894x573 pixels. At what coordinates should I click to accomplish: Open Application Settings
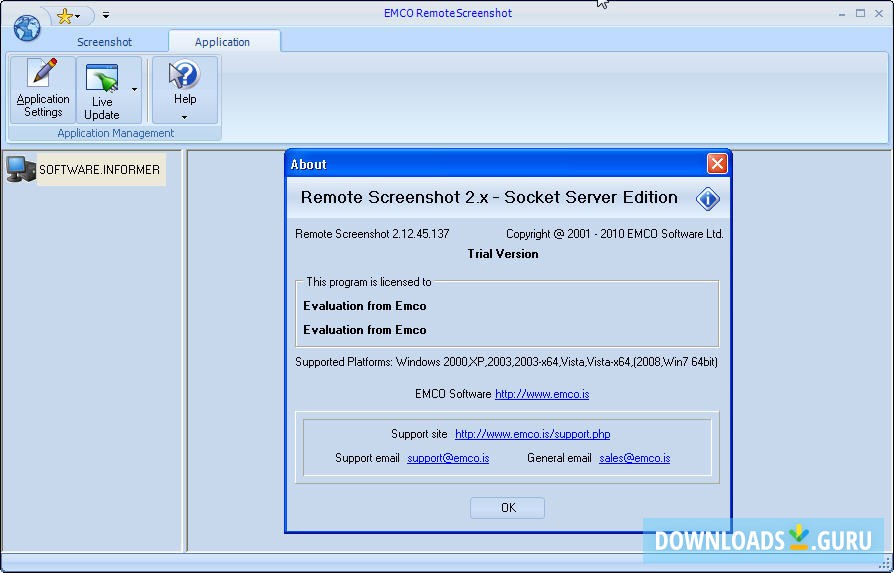[43, 90]
